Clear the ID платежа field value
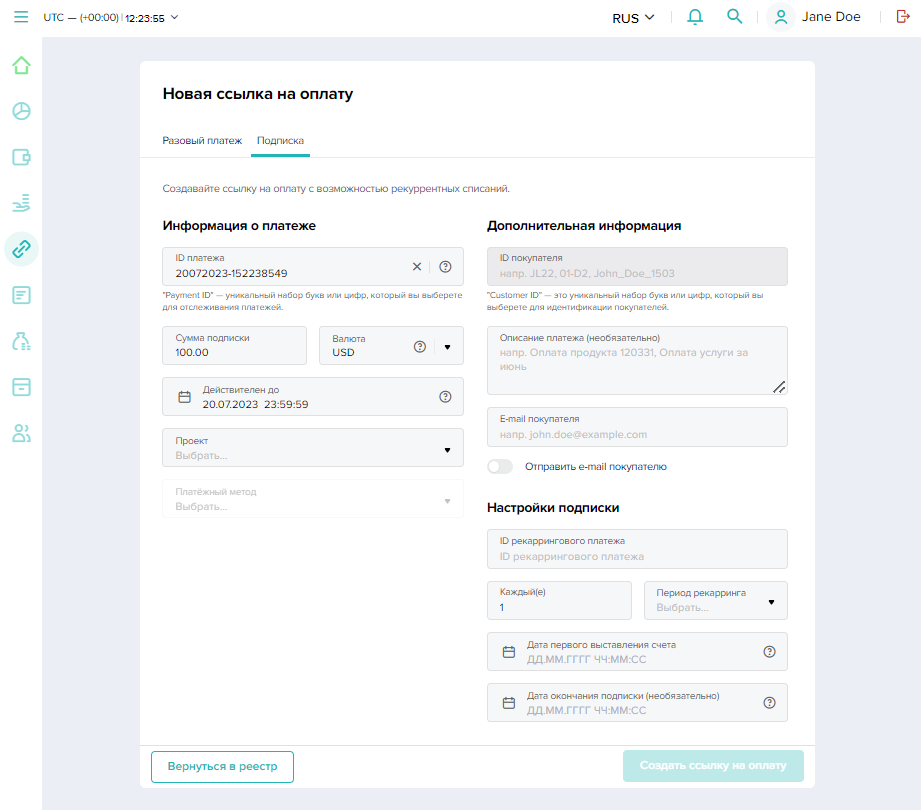 pyautogui.click(x=417, y=267)
